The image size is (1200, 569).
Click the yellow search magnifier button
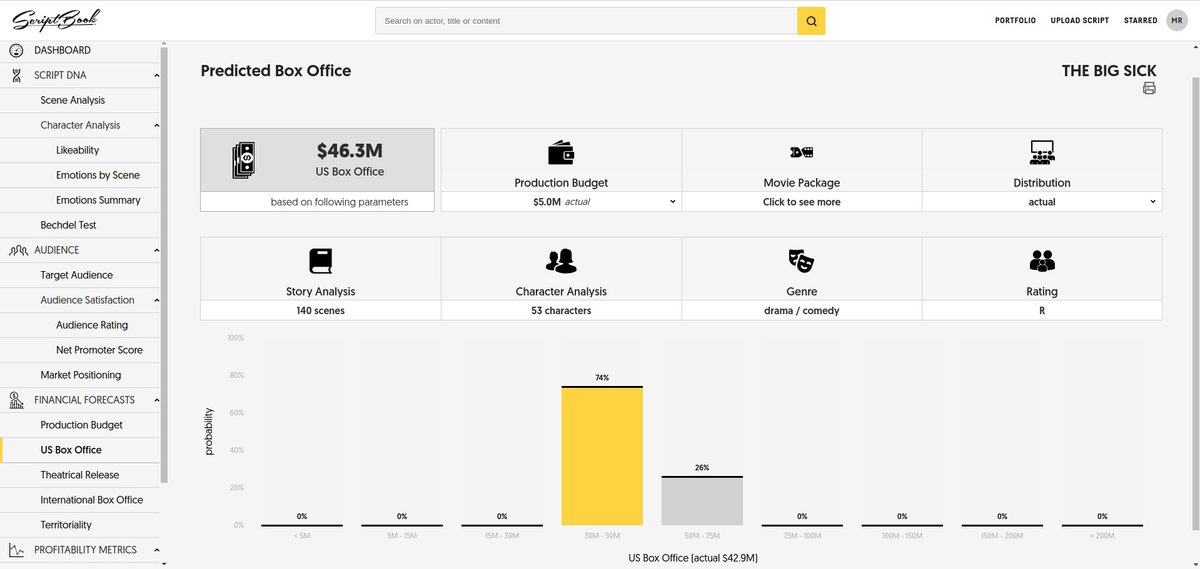[x=811, y=21]
